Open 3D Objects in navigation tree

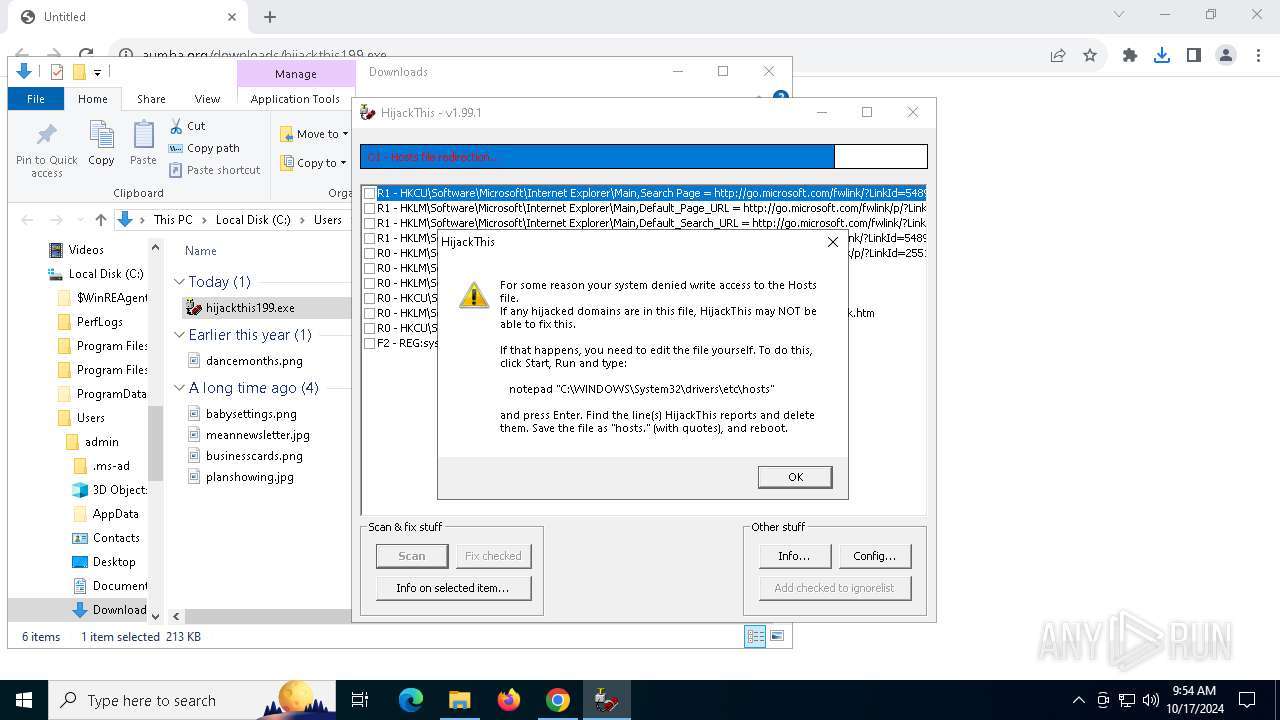[119, 490]
